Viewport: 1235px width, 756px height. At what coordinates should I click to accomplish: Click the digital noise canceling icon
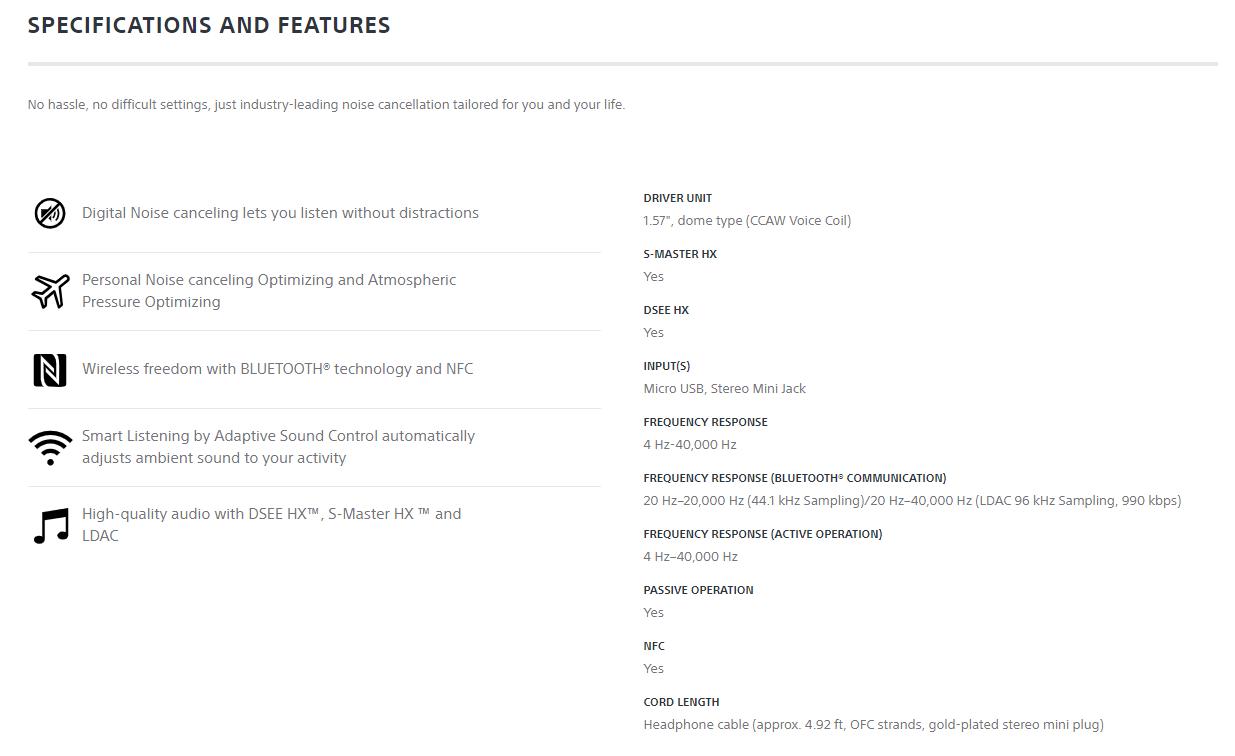point(50,213)
